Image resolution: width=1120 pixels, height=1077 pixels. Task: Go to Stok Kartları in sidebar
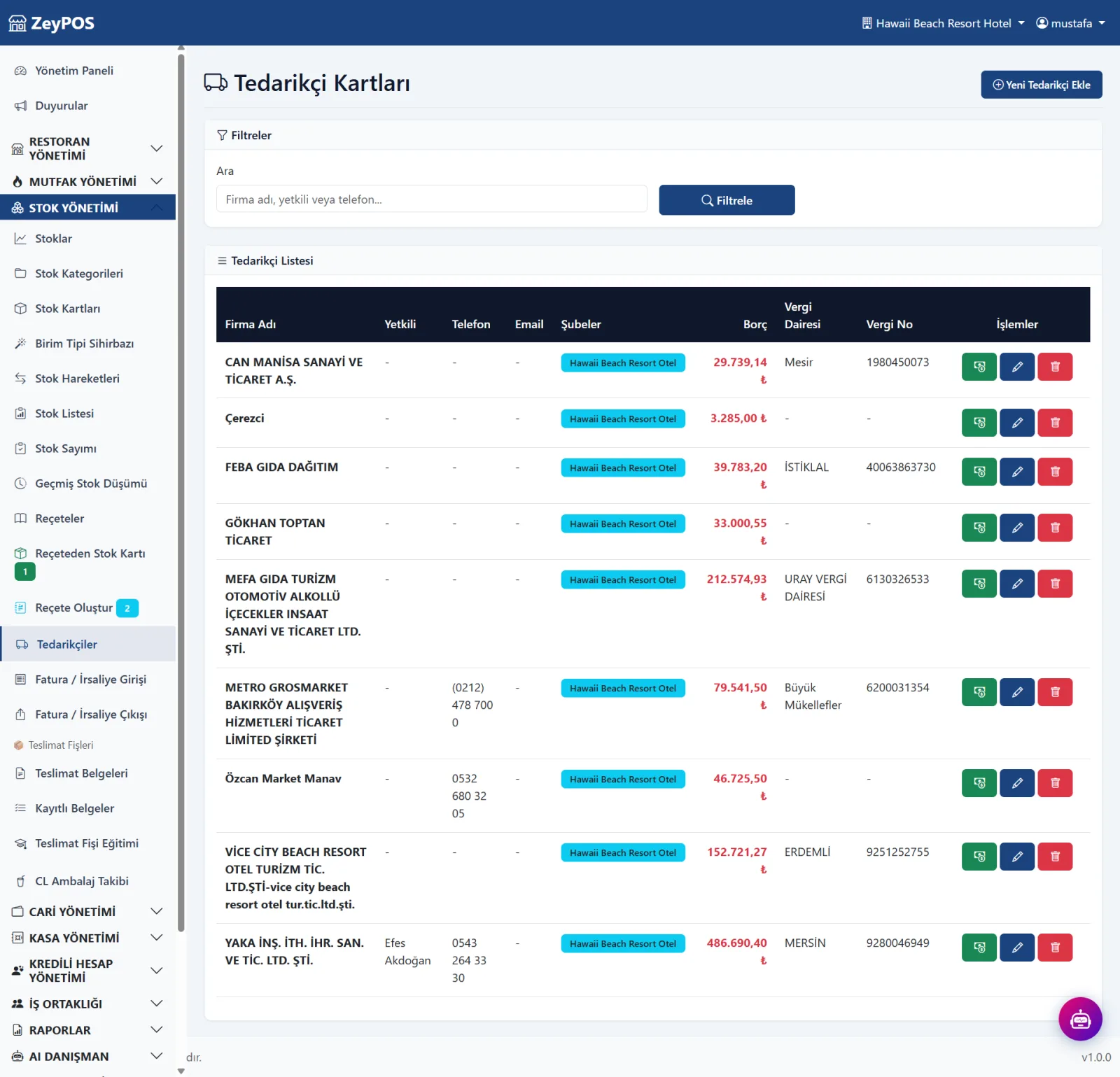point(68,309)
